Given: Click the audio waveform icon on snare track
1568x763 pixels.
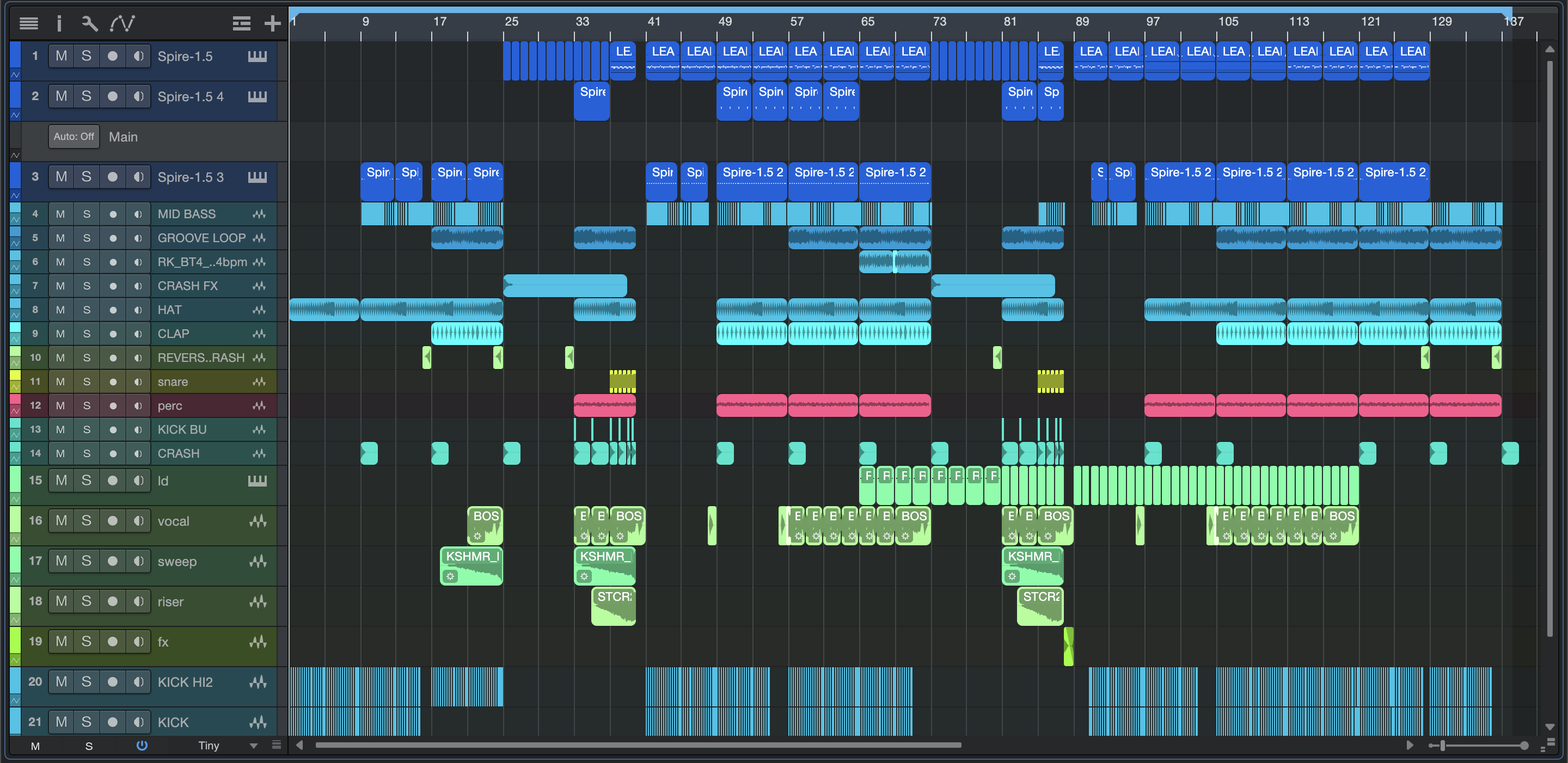Looking at the screenshot, I should coord(259,381).
